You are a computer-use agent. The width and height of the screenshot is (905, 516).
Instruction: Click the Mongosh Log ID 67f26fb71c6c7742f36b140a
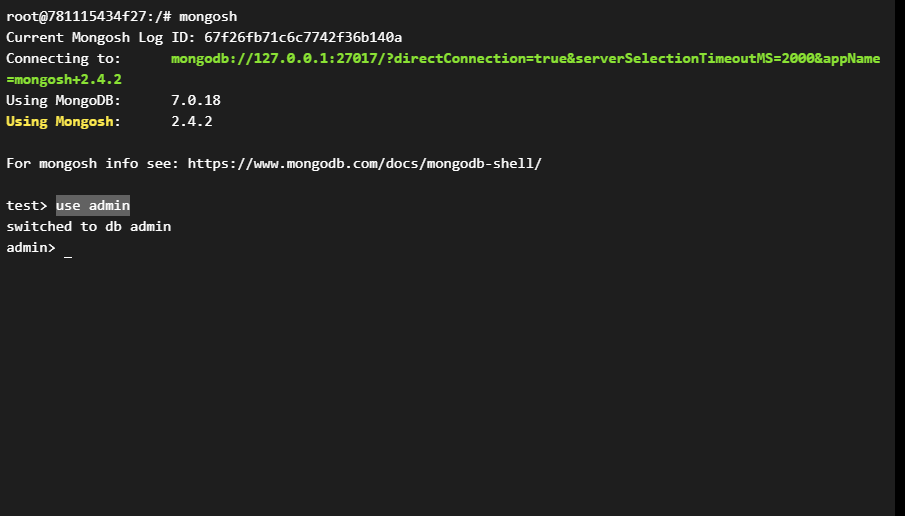(303, 37)
